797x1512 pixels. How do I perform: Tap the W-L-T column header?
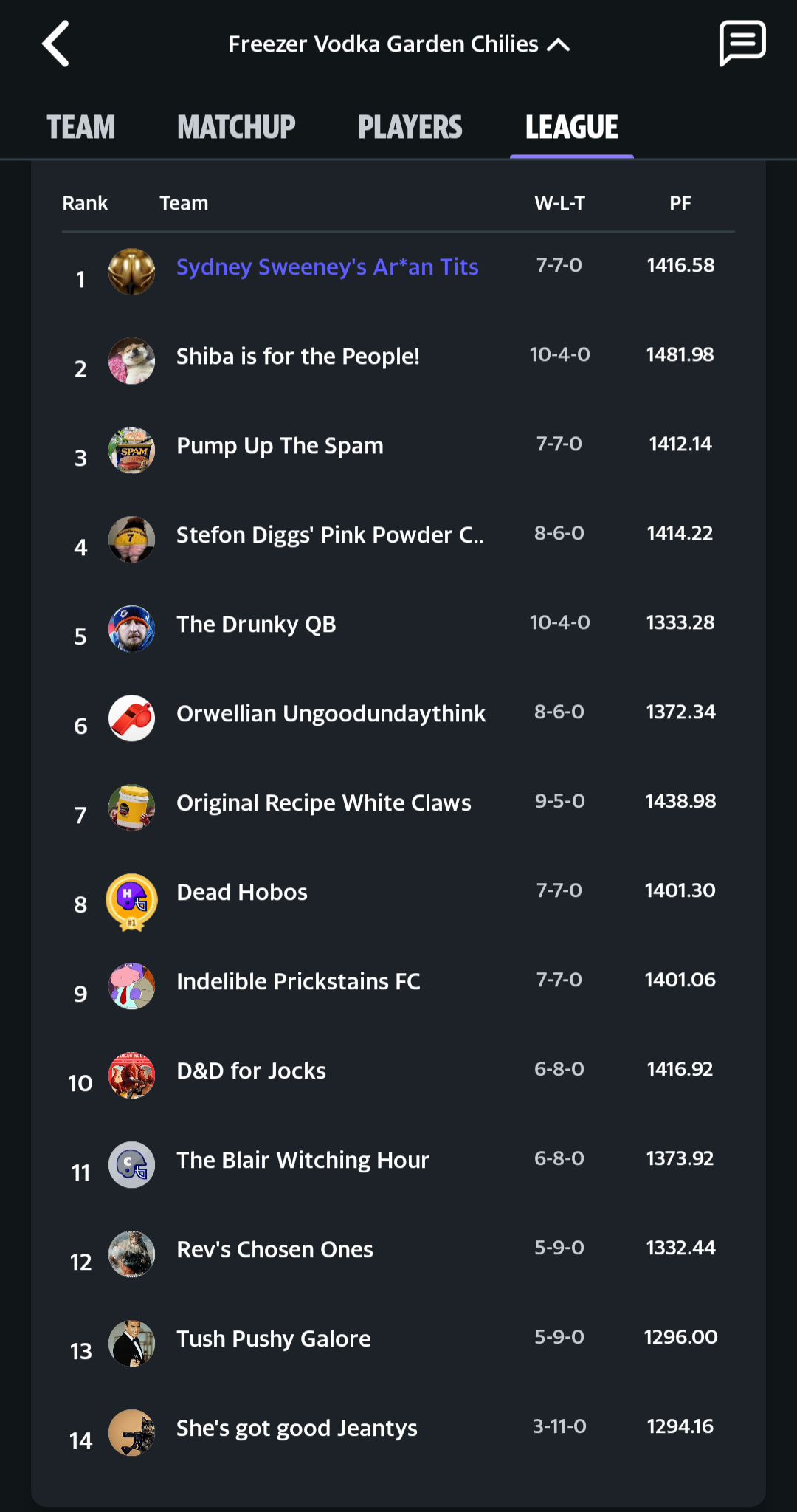[559, 203]
